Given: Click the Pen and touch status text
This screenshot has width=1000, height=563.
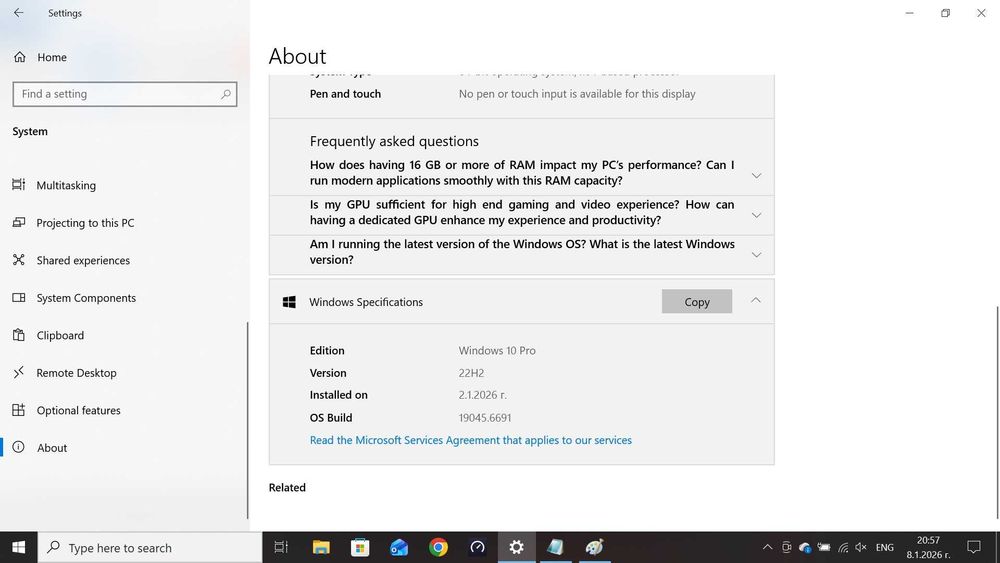Looking at the screenshot, I should coord(577,94).
